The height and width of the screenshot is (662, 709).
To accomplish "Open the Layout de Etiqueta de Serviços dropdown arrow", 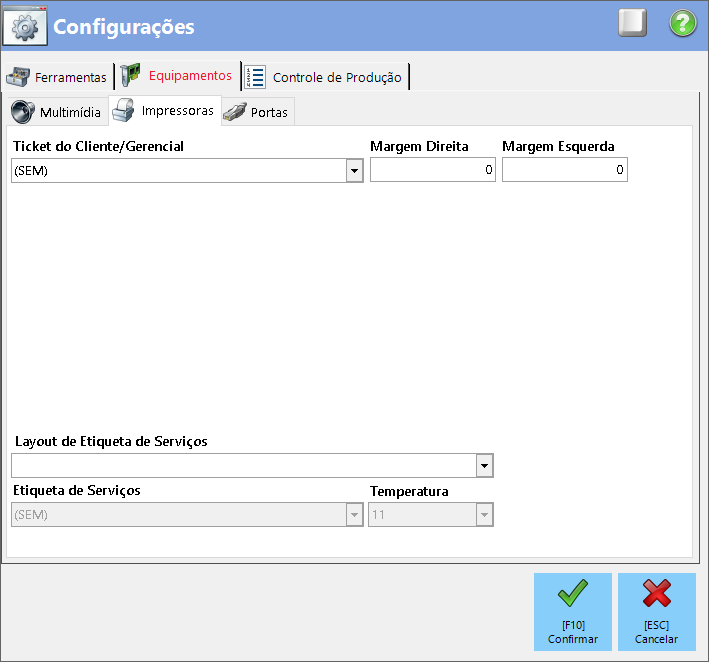I will 484,466.
